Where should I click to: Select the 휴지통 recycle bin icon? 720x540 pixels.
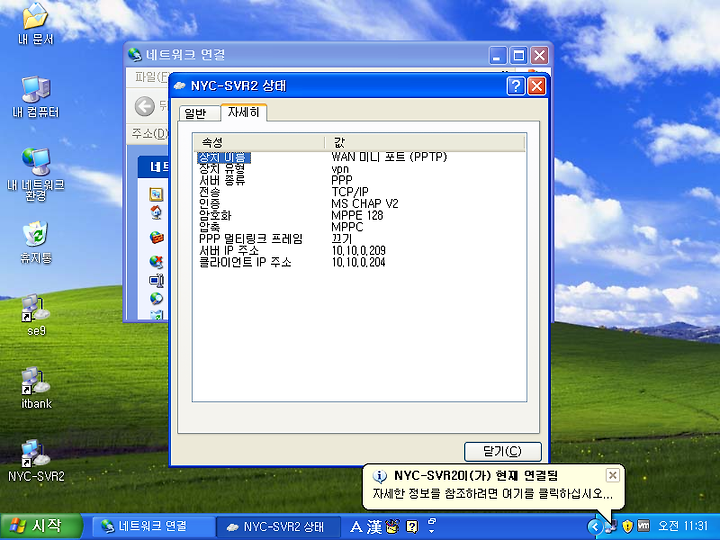tap(36, 242)
